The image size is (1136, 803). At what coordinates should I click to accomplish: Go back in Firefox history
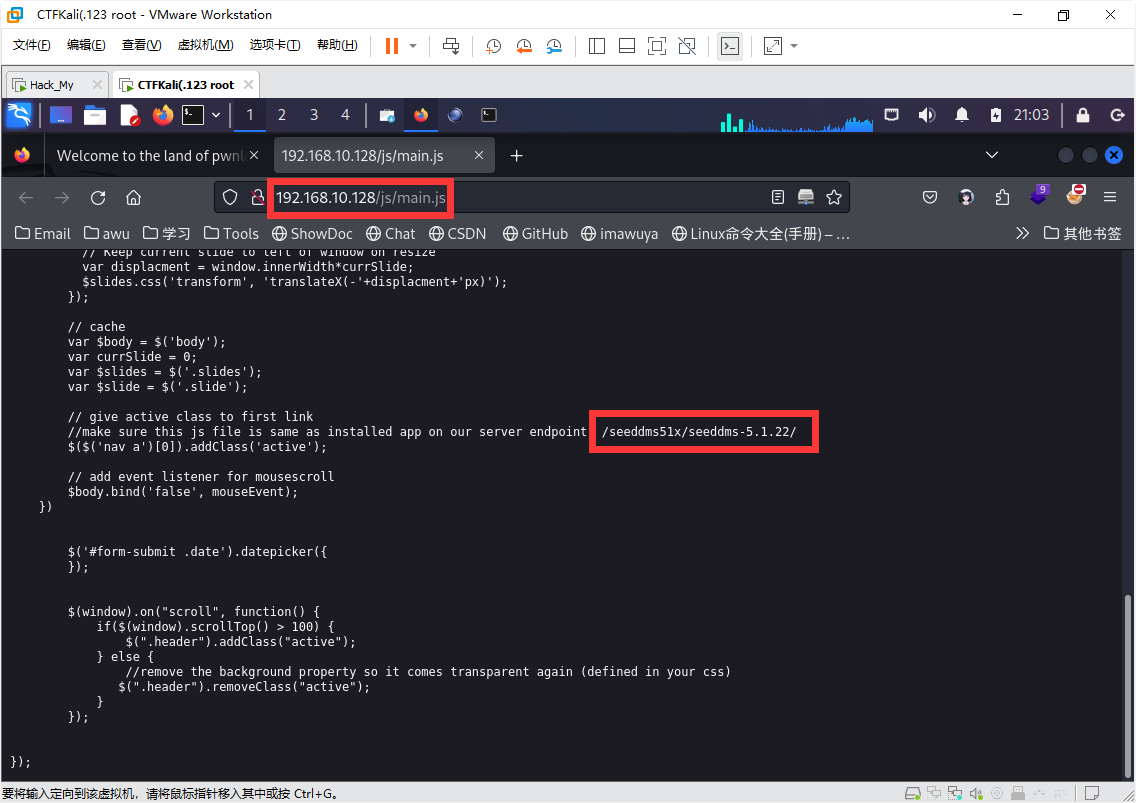[26, 198]
